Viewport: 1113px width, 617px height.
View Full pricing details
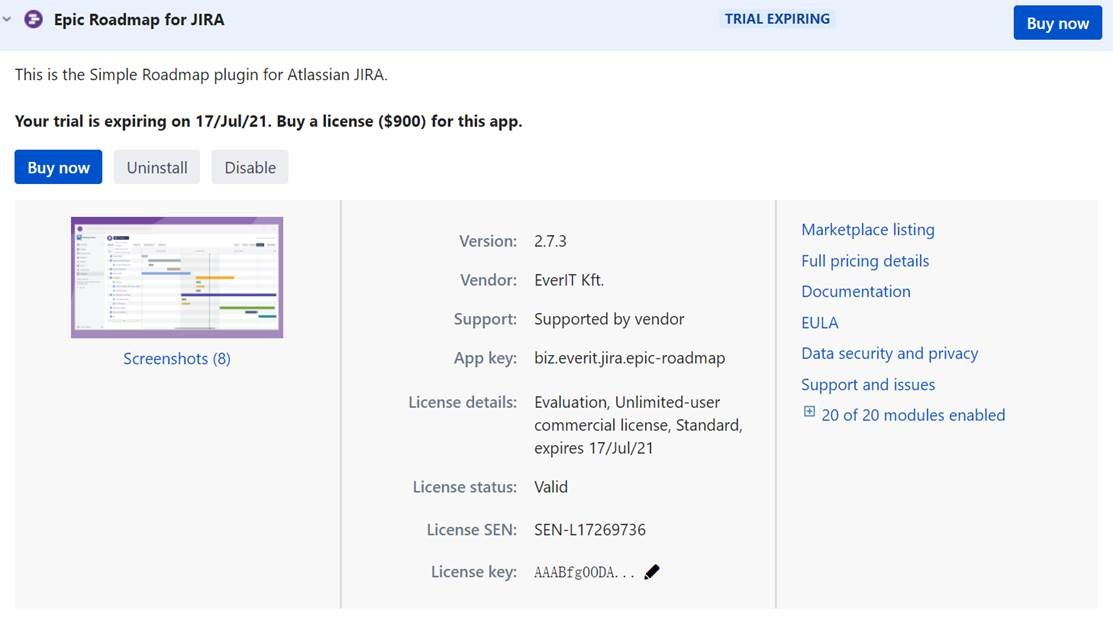(x=865, y=261)
